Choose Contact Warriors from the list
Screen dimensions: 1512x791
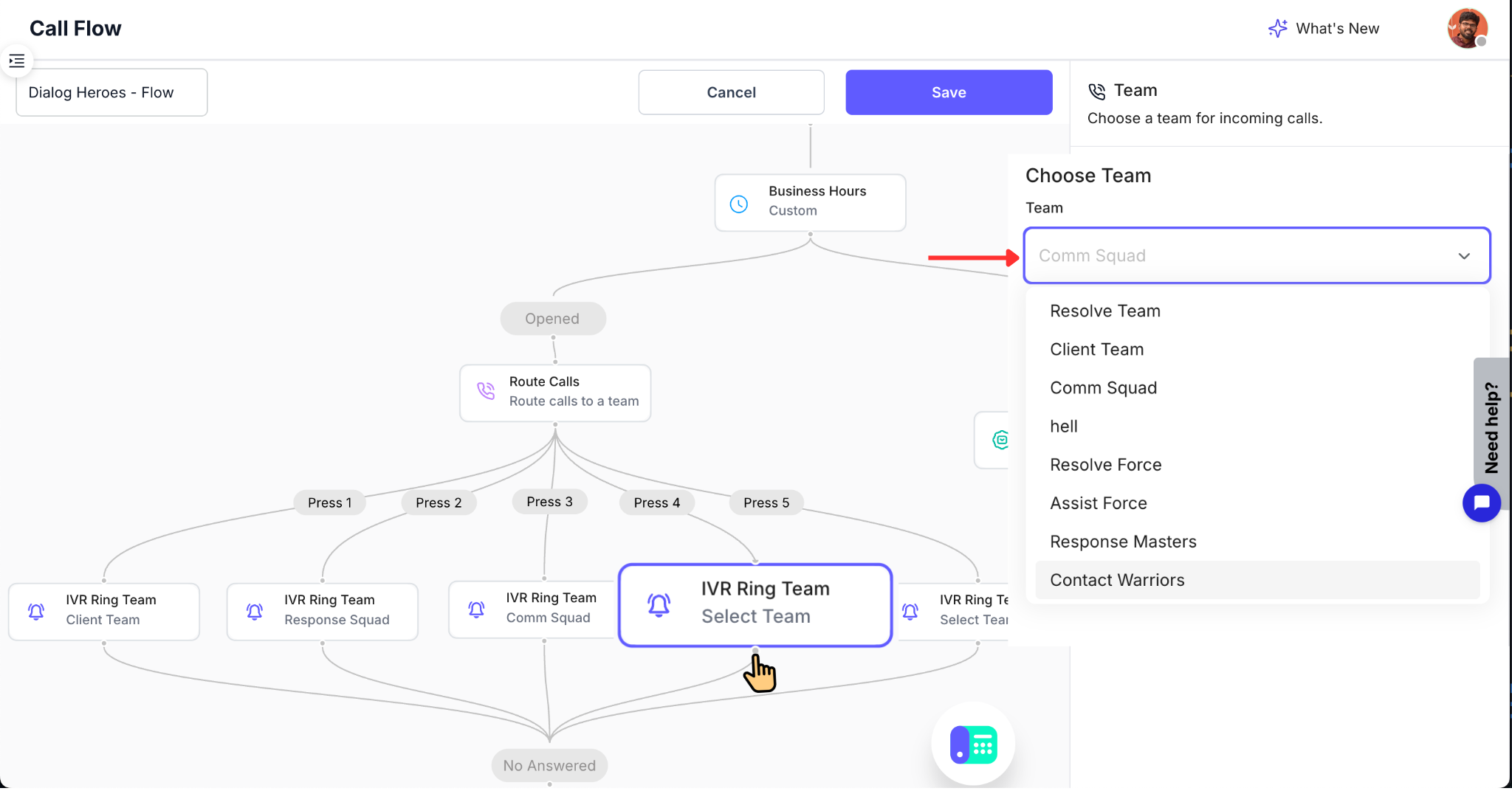[1257, 580]
